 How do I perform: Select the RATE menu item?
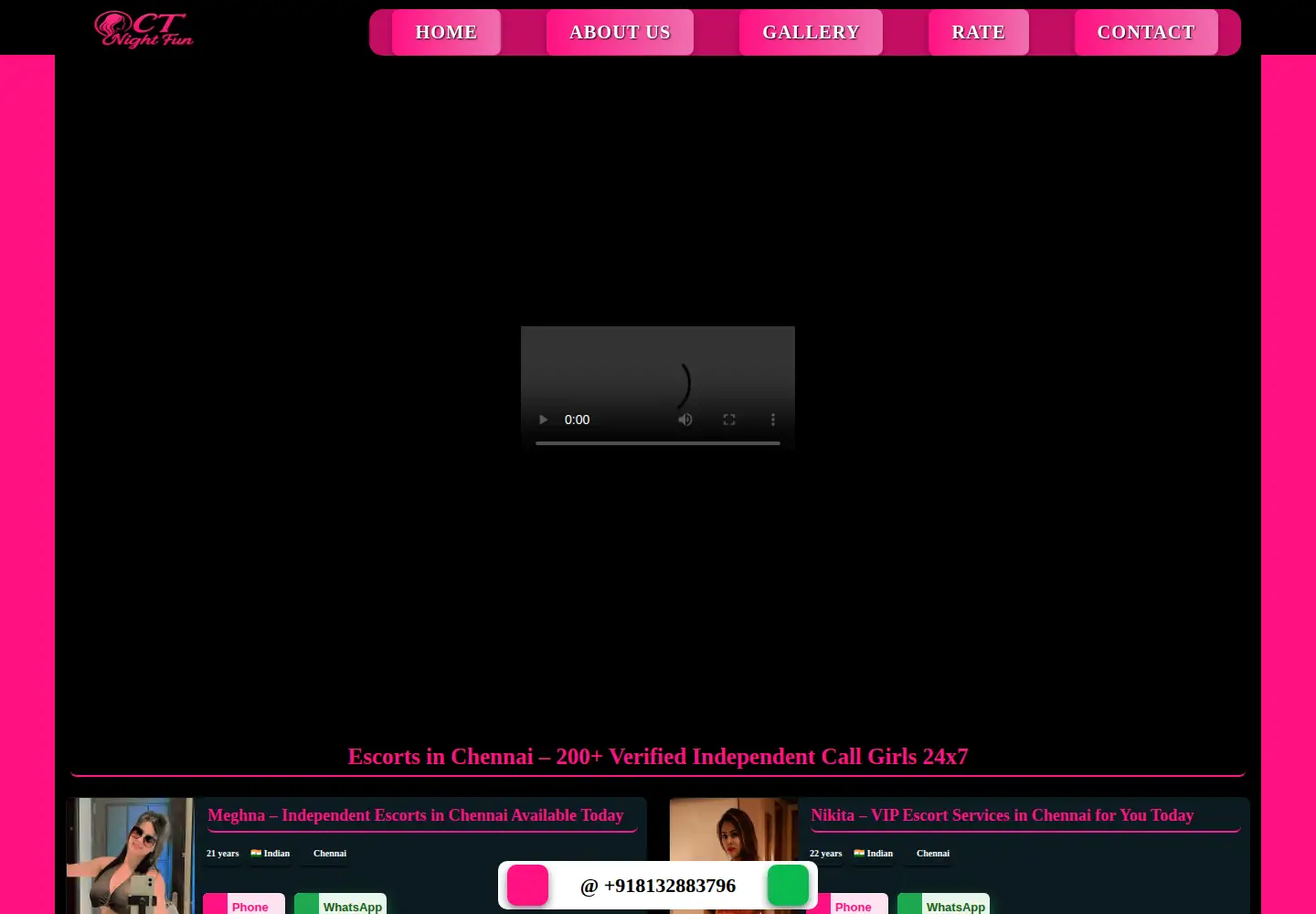click(978, 32)
